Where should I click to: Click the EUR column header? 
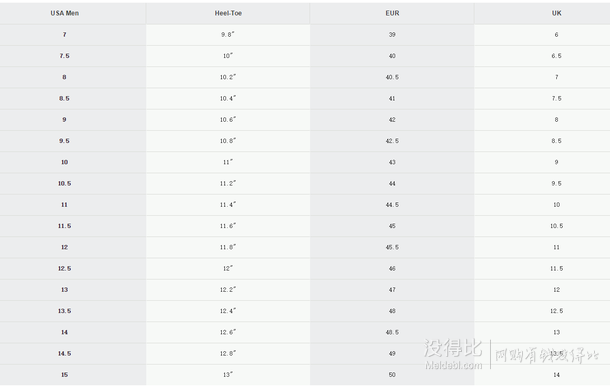392,14
